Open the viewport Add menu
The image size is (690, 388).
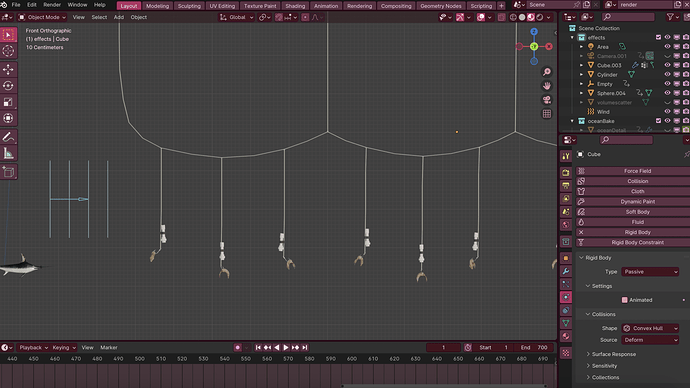[x=119, y=17]
